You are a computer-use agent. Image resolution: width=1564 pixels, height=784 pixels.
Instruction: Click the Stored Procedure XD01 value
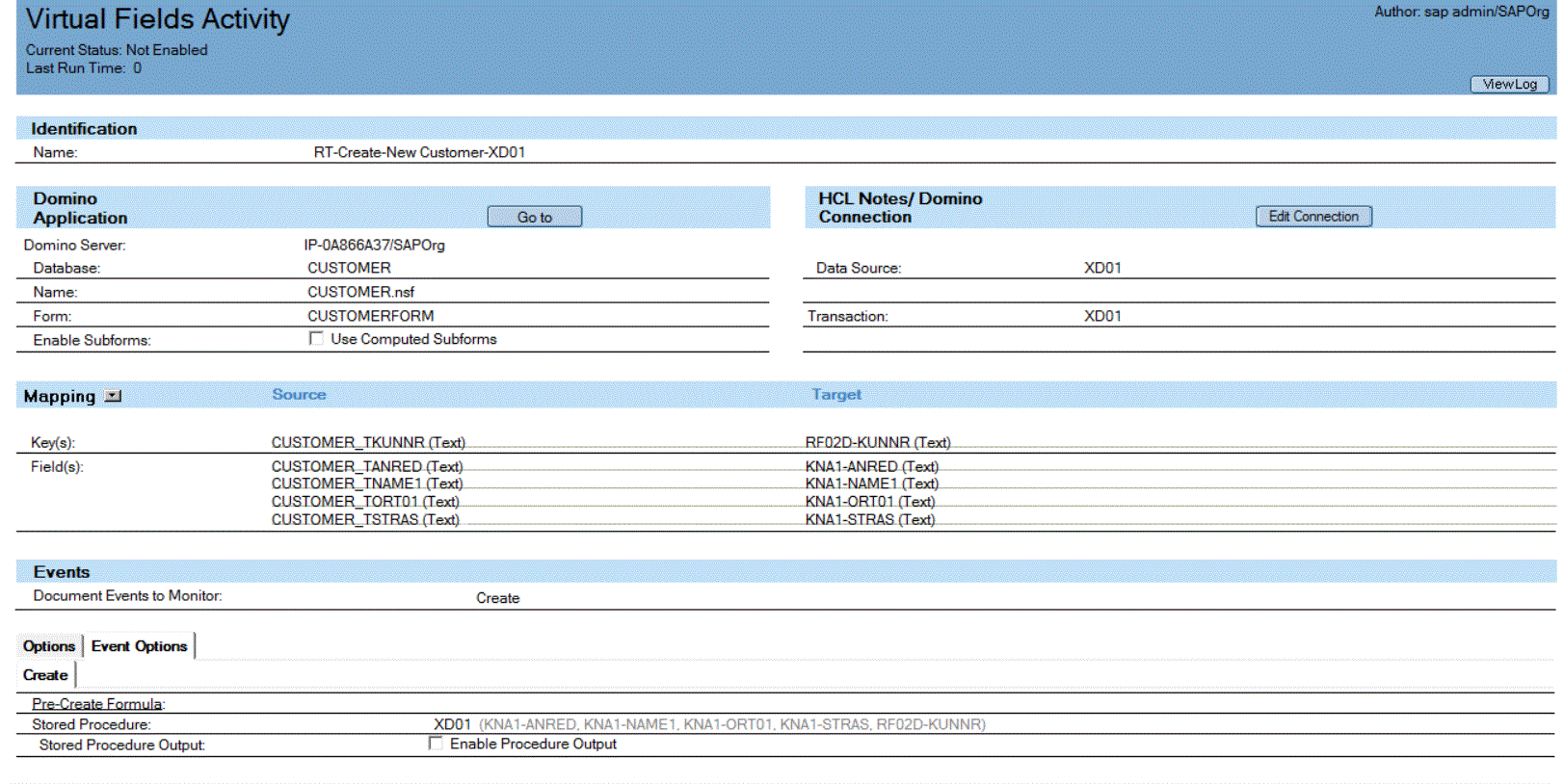coord(452,724)
